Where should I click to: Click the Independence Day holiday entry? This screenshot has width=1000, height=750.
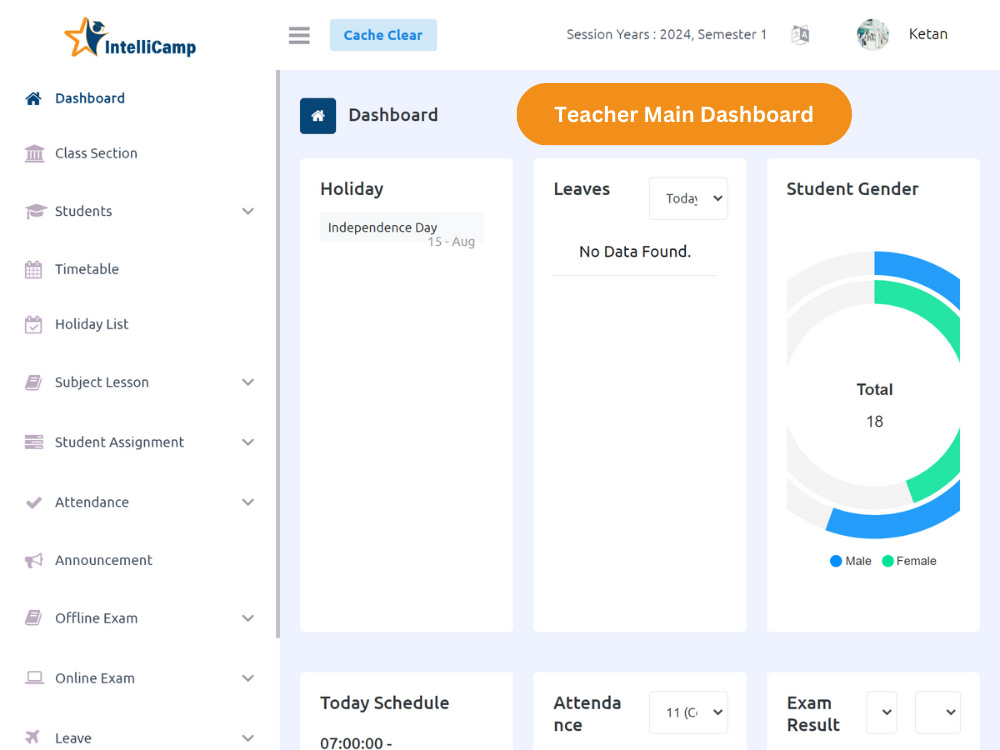[x=401, y=228]
